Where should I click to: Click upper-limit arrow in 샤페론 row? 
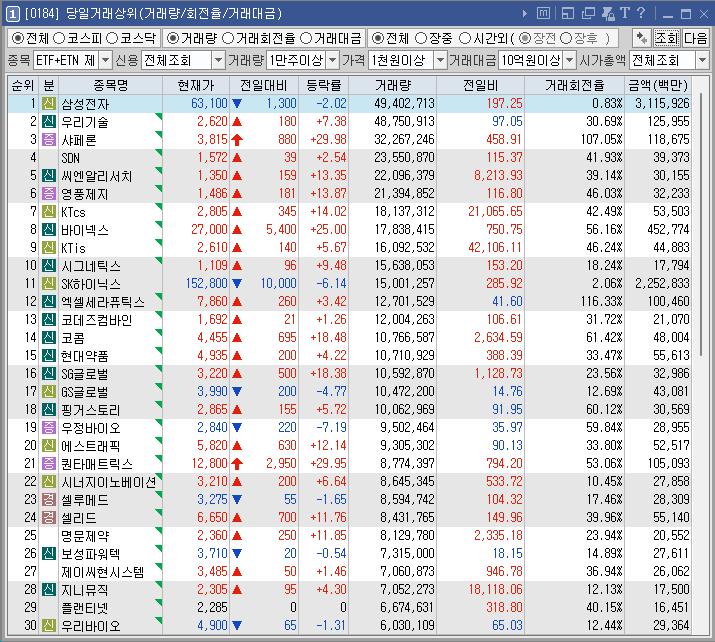click(237, 140)
